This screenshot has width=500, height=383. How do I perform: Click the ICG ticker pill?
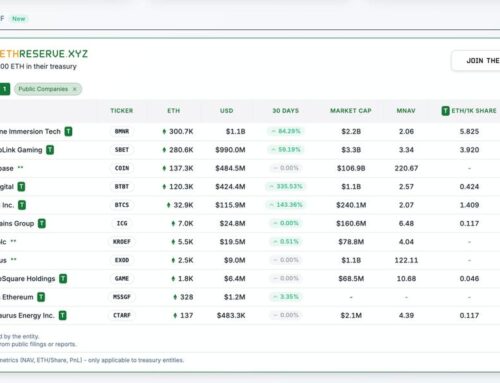point(122,223)
